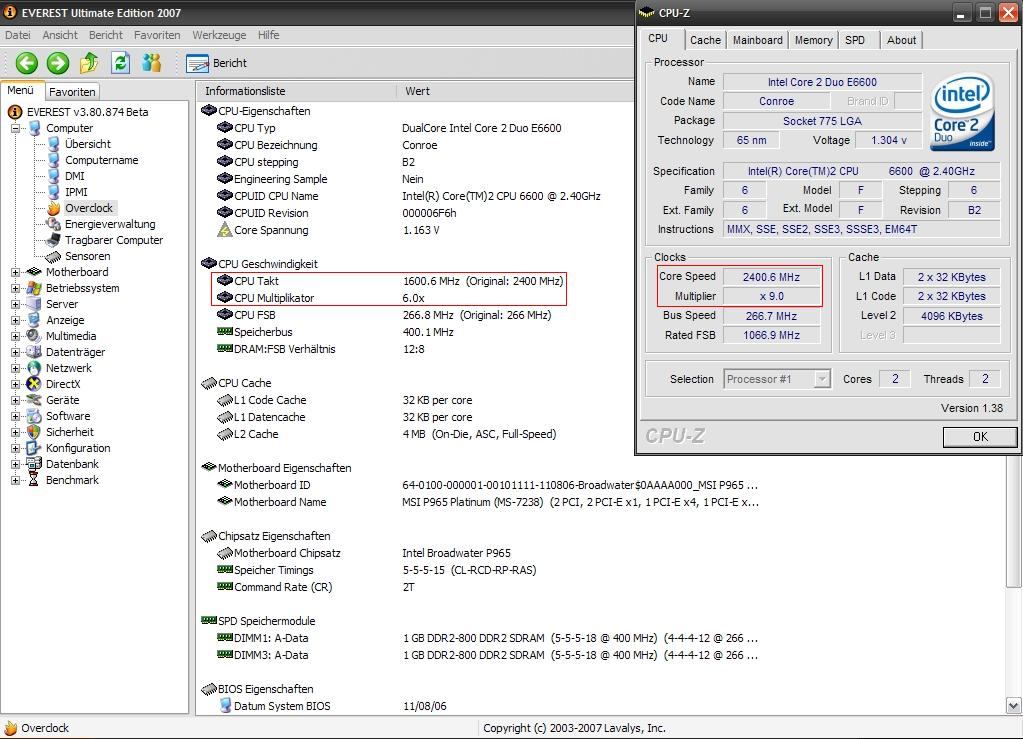This screenshot has width=1023, height=739.
Task: Open the Sensoren tree item
Action: coord(87,256)
